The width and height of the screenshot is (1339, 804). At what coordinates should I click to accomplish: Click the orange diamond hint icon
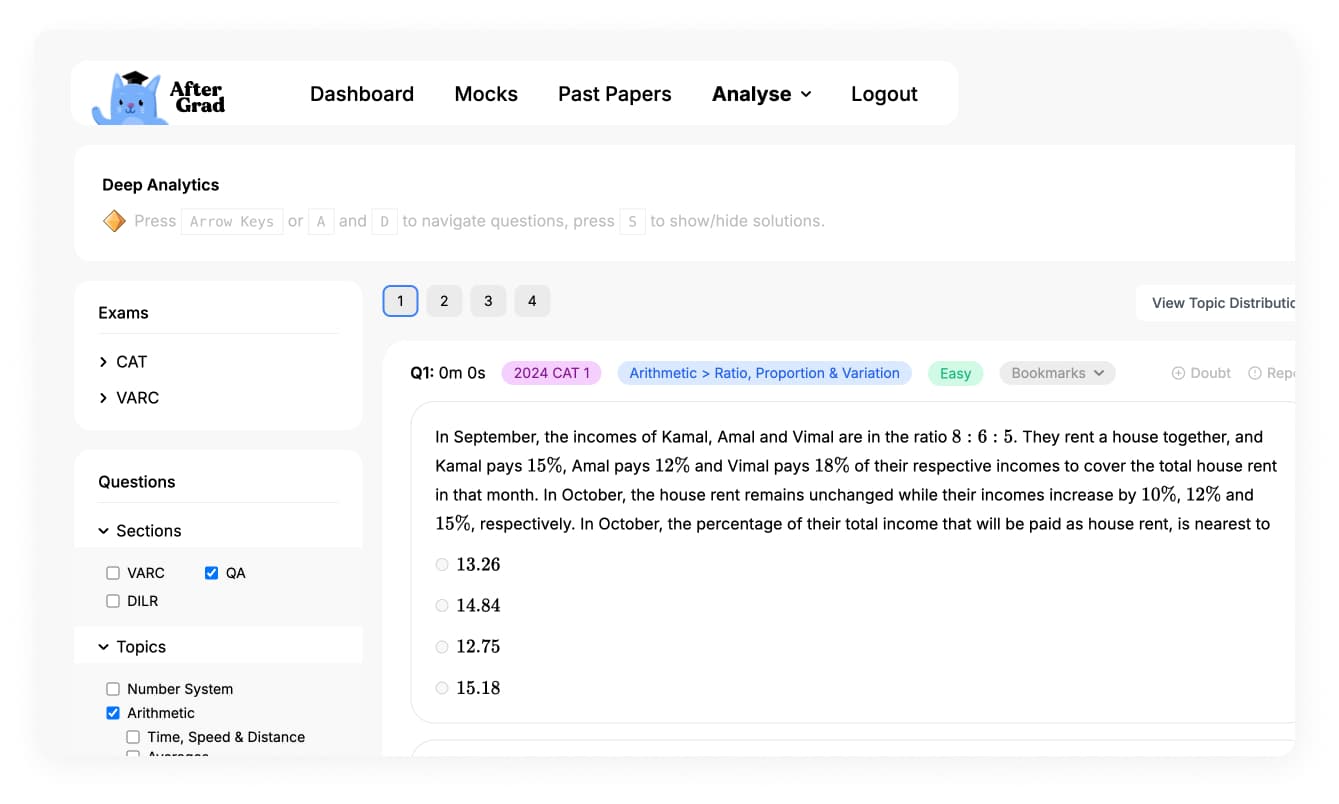pos(114,221)
